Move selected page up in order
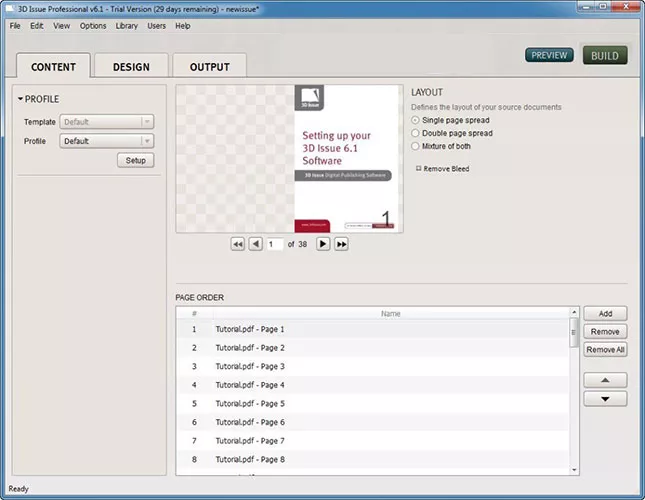645x500 pixels. [x=605, y=380]
